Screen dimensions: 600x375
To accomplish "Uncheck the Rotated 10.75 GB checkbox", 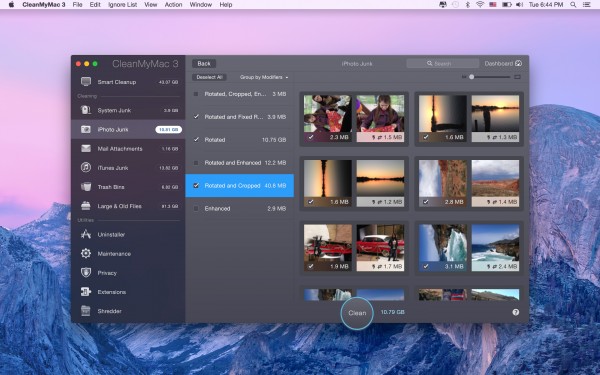I will tap(196, 140).
